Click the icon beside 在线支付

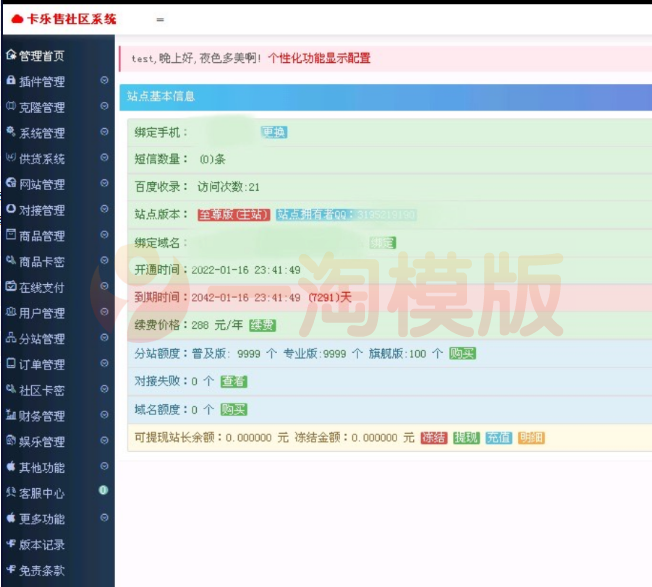point(11,286)
